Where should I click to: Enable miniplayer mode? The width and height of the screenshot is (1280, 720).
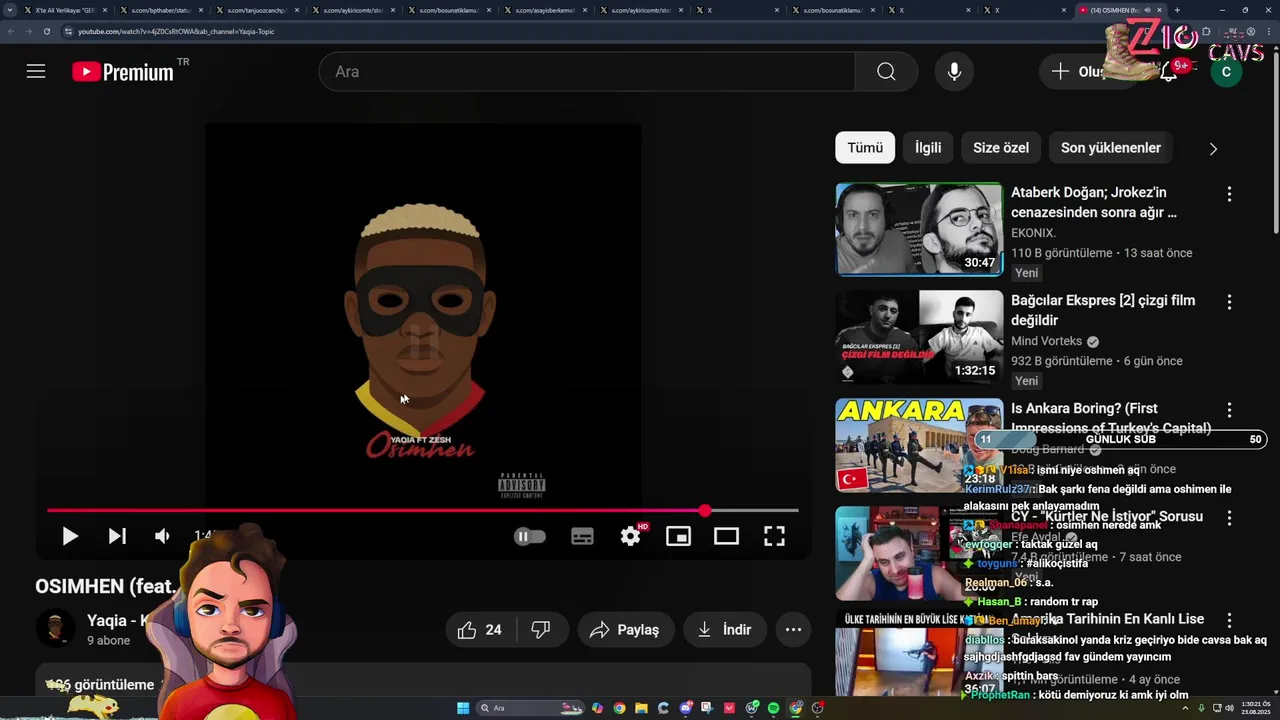pos(678,536)
